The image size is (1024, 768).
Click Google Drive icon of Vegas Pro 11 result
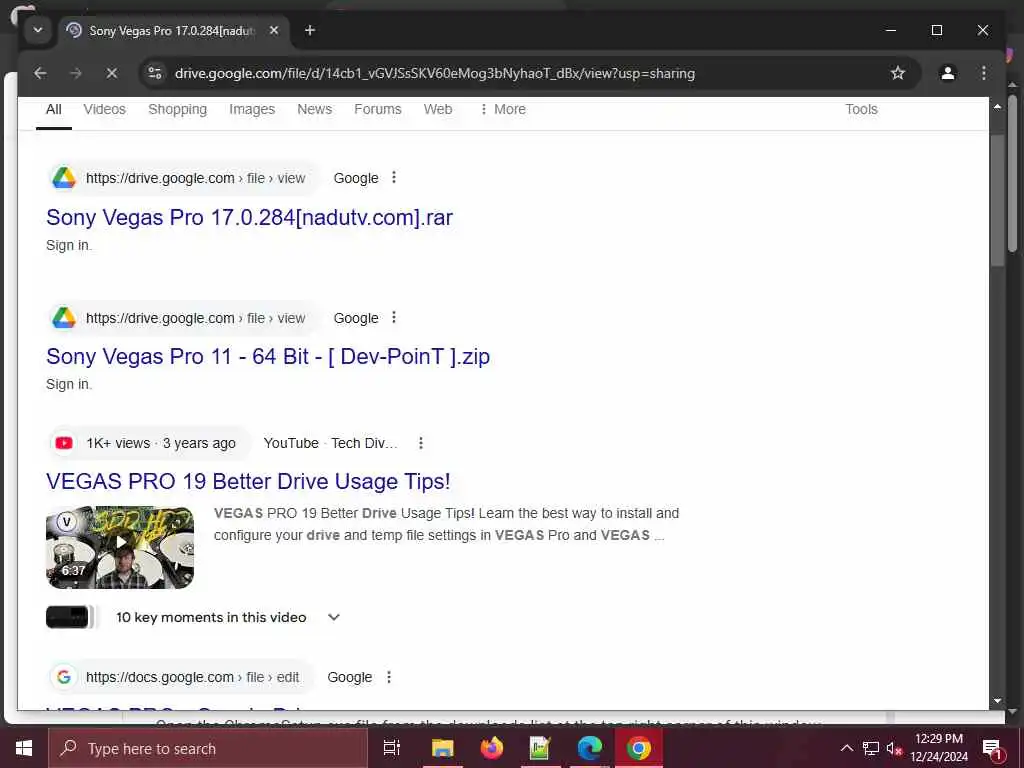(64, 317)
